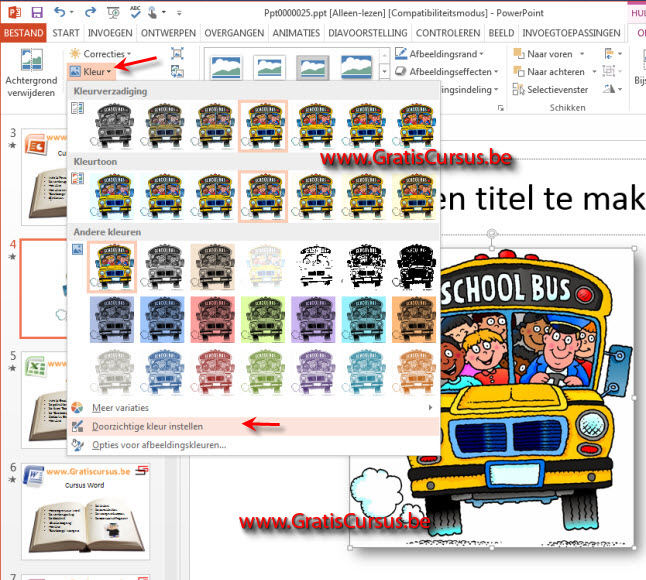The width and height of the screenshot is (646, 580).
Task: Open the BEELD tab
Action: (501, 33)
